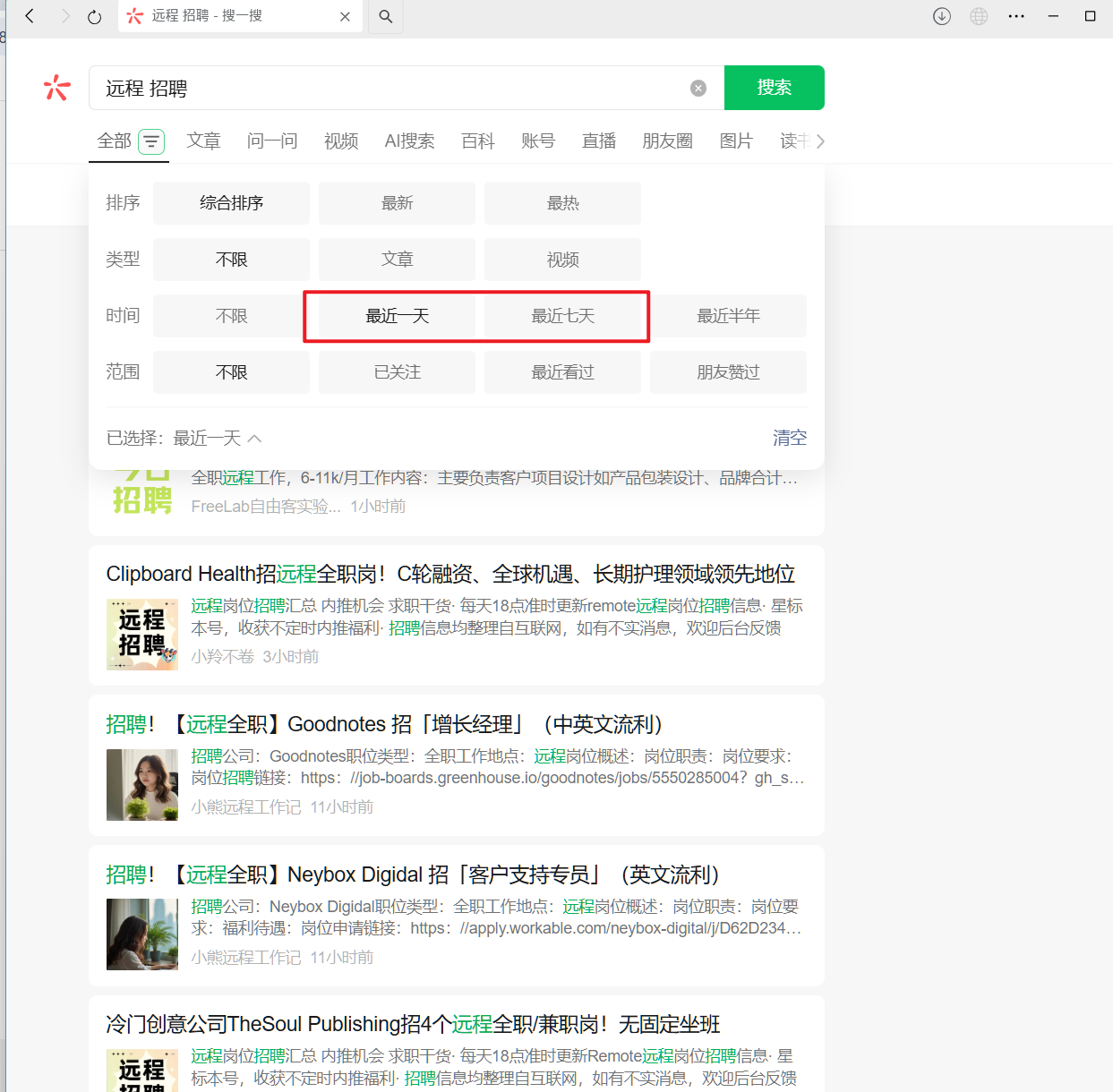The height and width of the screenshot is (1092, 1113).
Task: Open the 小羚不卷 account name
Action: pos(222,657)
